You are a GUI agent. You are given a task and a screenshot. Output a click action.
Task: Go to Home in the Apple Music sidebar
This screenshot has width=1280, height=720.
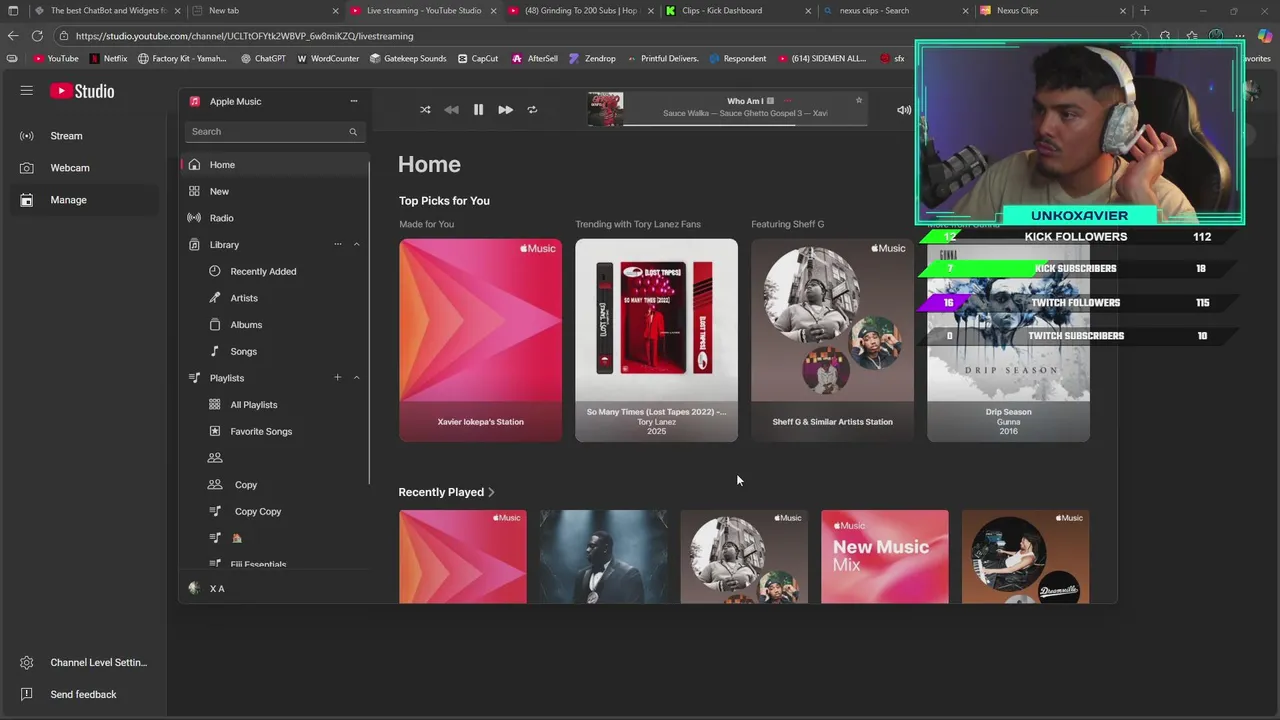point(275,165)
